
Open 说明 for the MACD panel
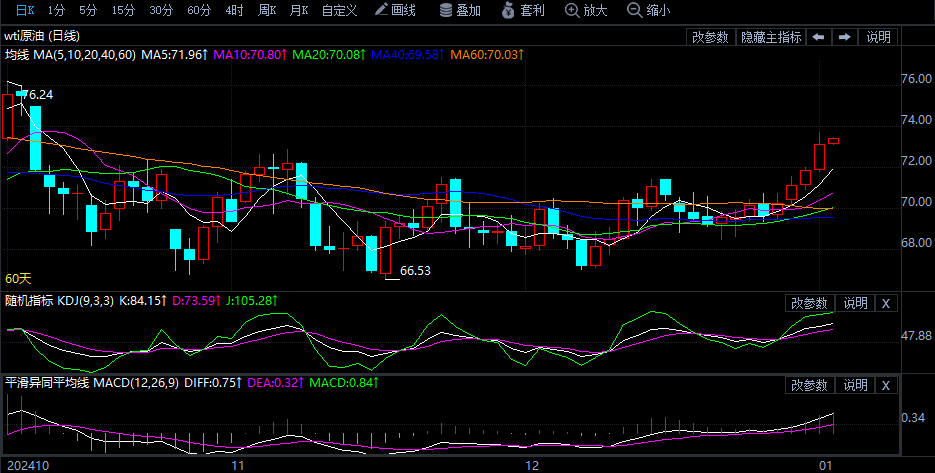[x=855, y=385]
